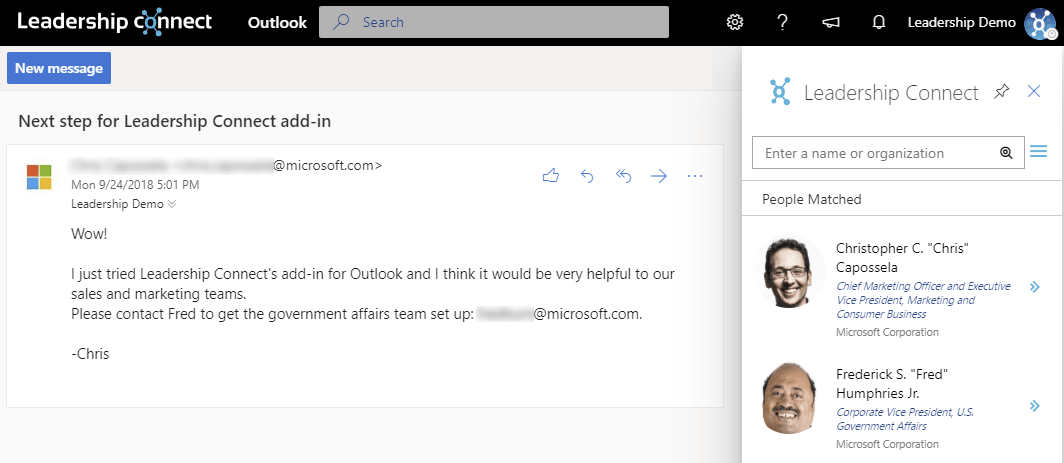Open the help question mark icon
1064x463 pixels.
coord(782,22)
